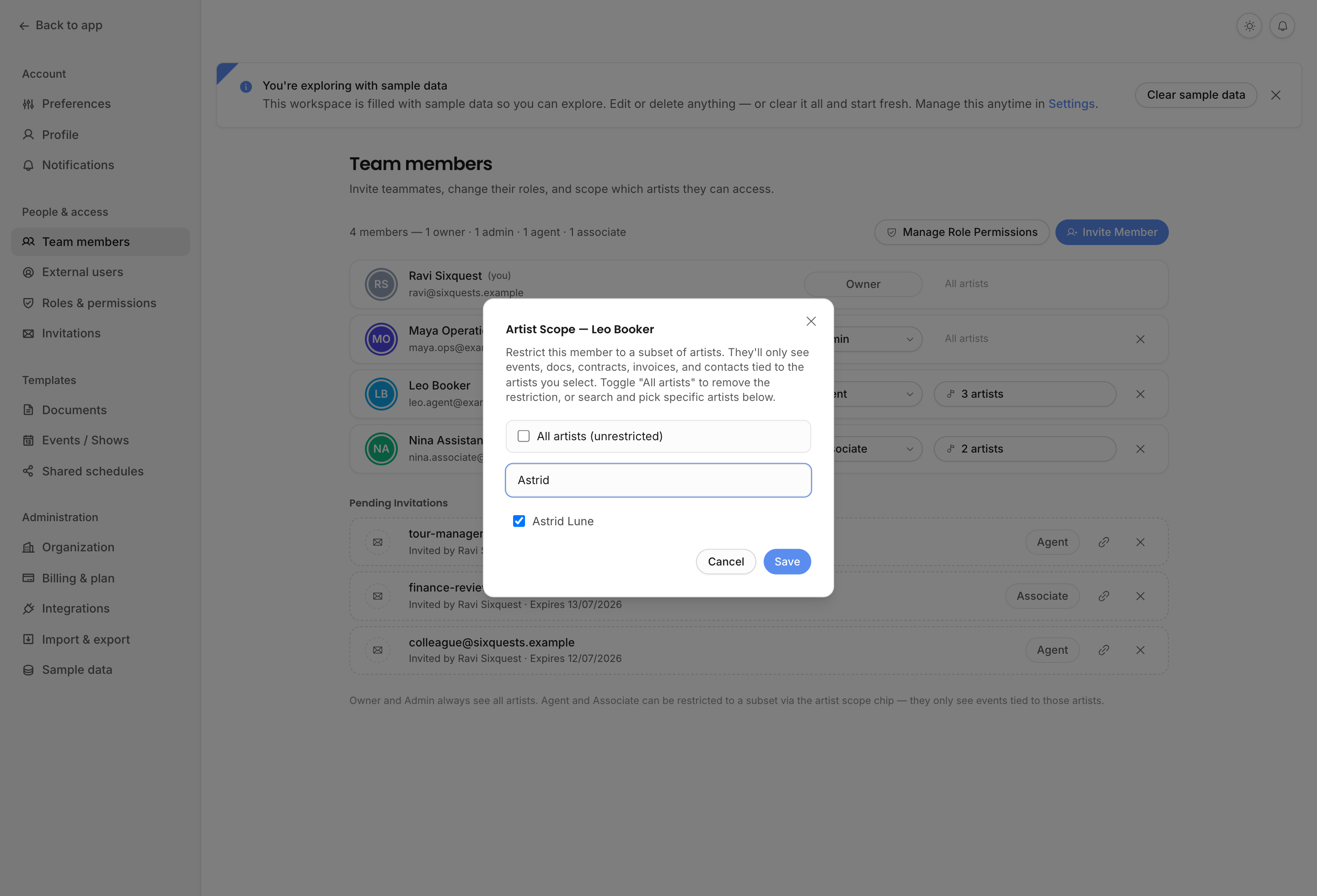Viewport: 1317px width, 896px height.
Task: Tick the All artists (unrestricted) checkbox
Action: click(523, 436)
